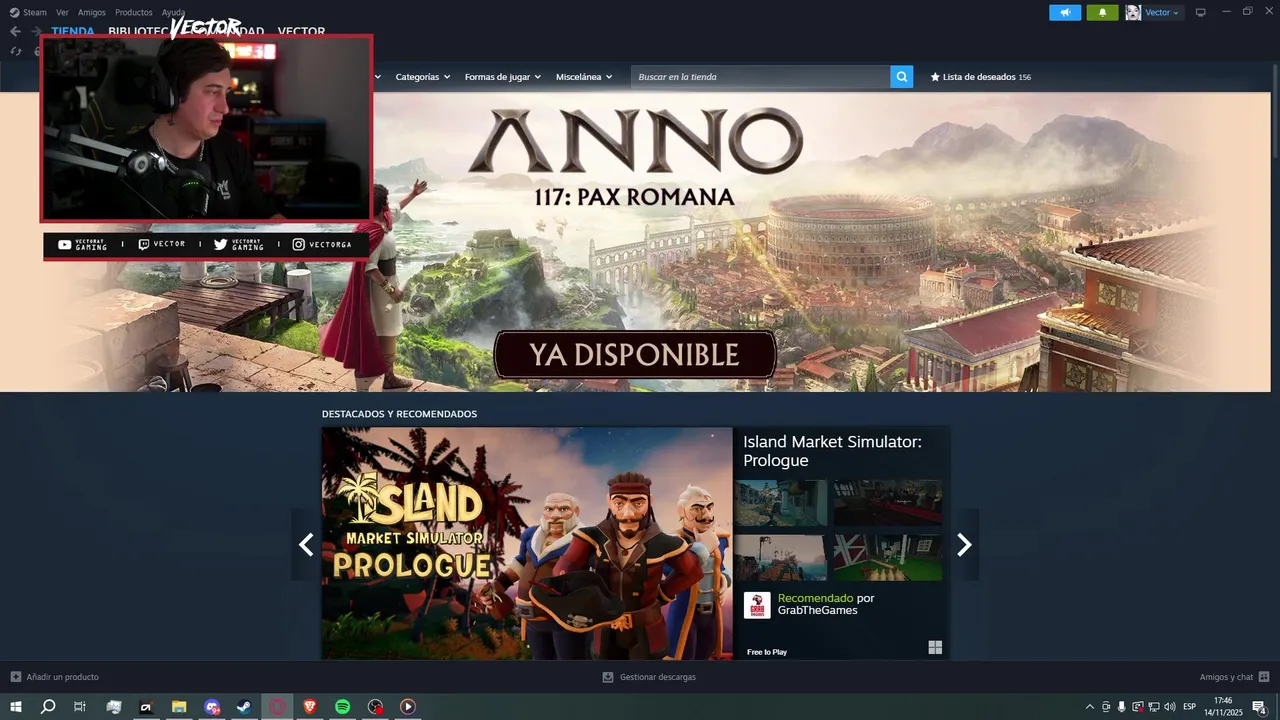Open the Ayuda menu
Screen dimensions: 1280x720
(x=173, y=12)
